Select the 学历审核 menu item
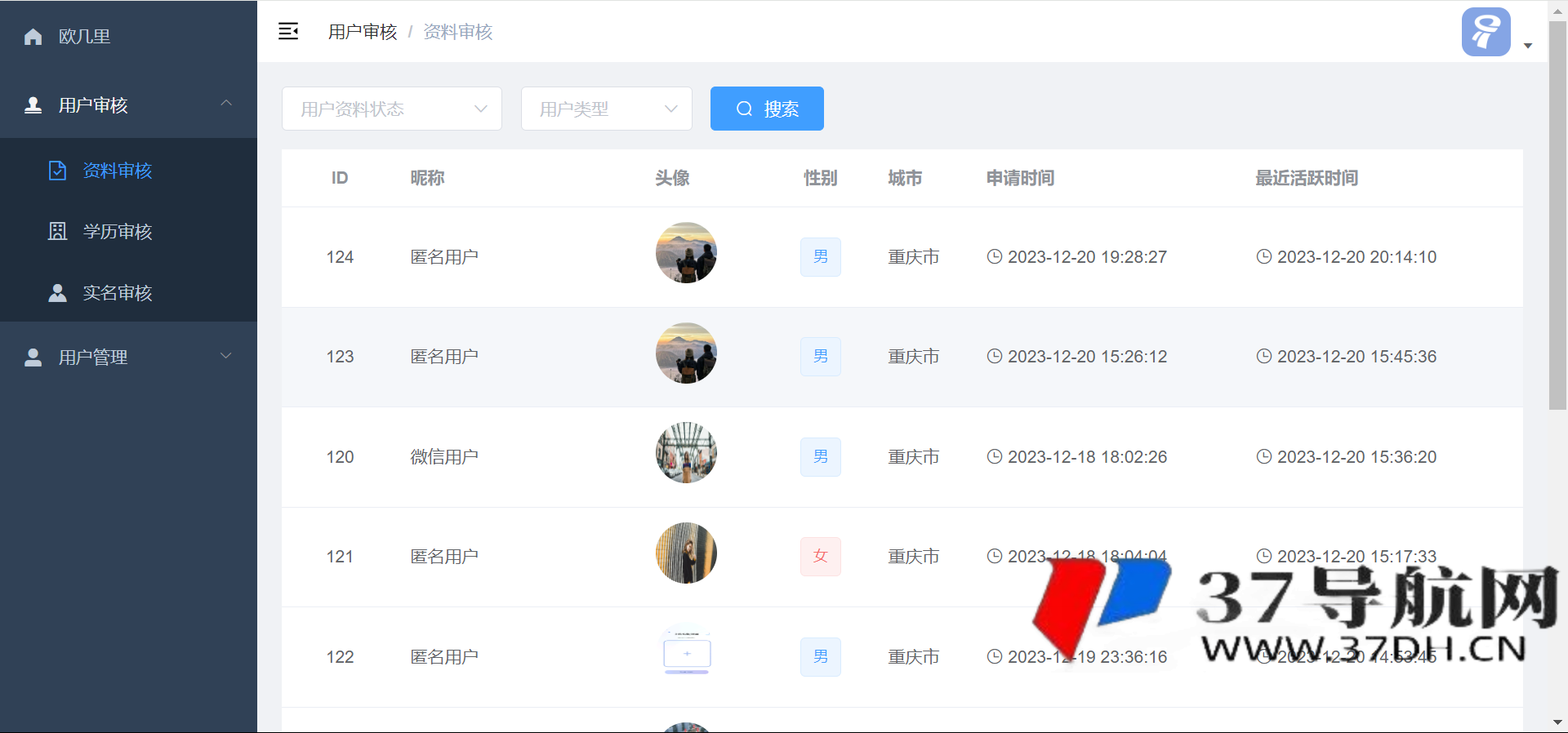 coord(128,232)
